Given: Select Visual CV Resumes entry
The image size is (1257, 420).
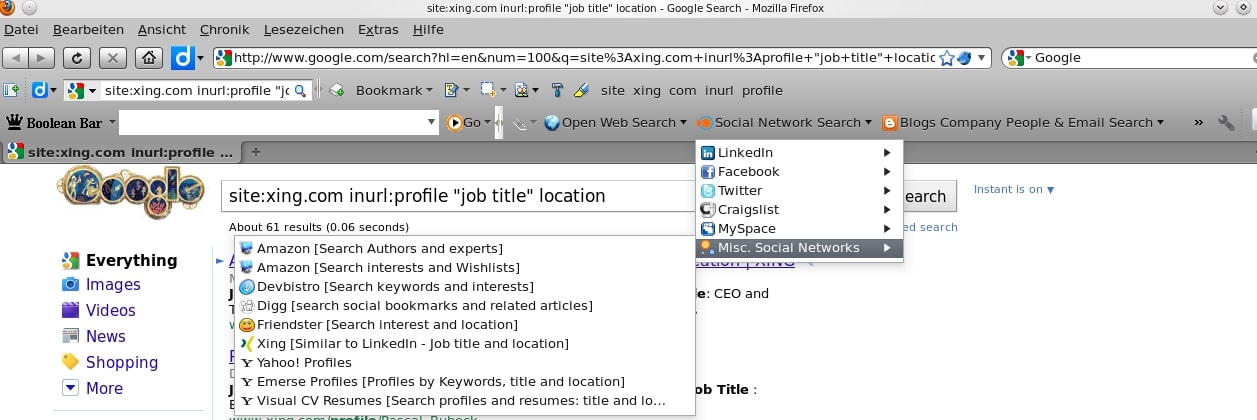Looking at the screenshot, I should click(x=465, y=400).
